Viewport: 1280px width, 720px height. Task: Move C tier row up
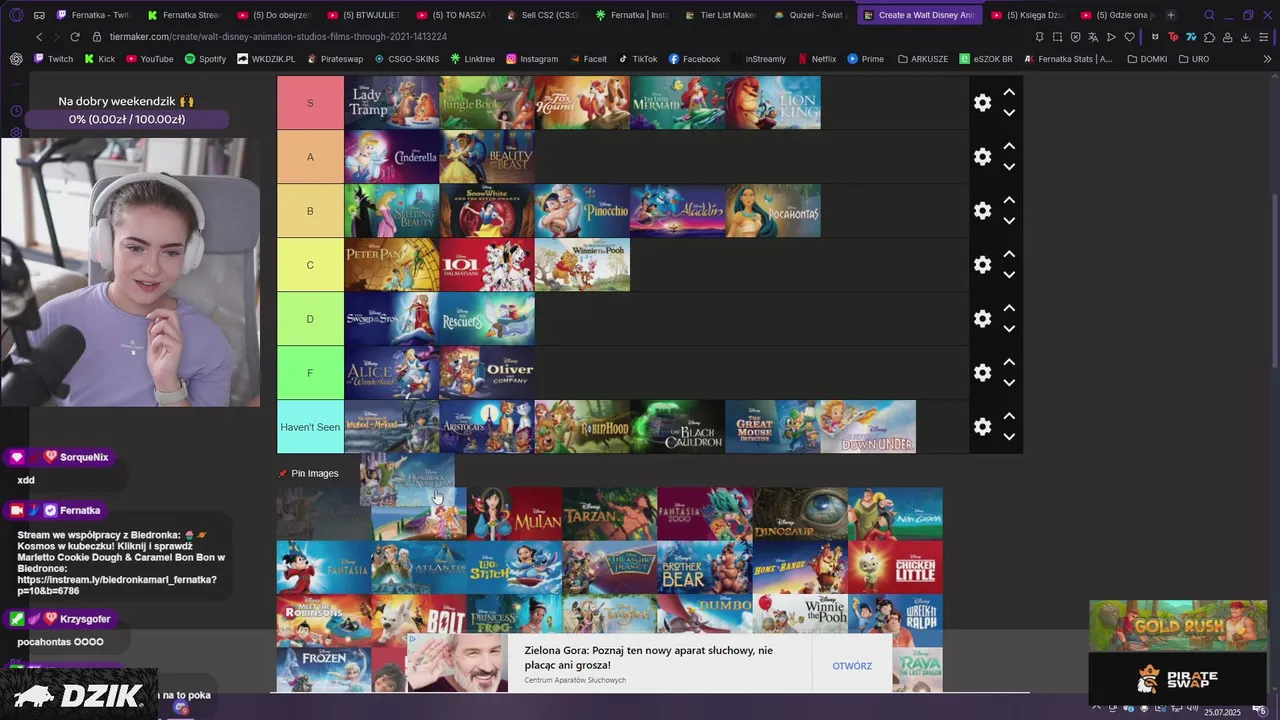point(1009,254)
